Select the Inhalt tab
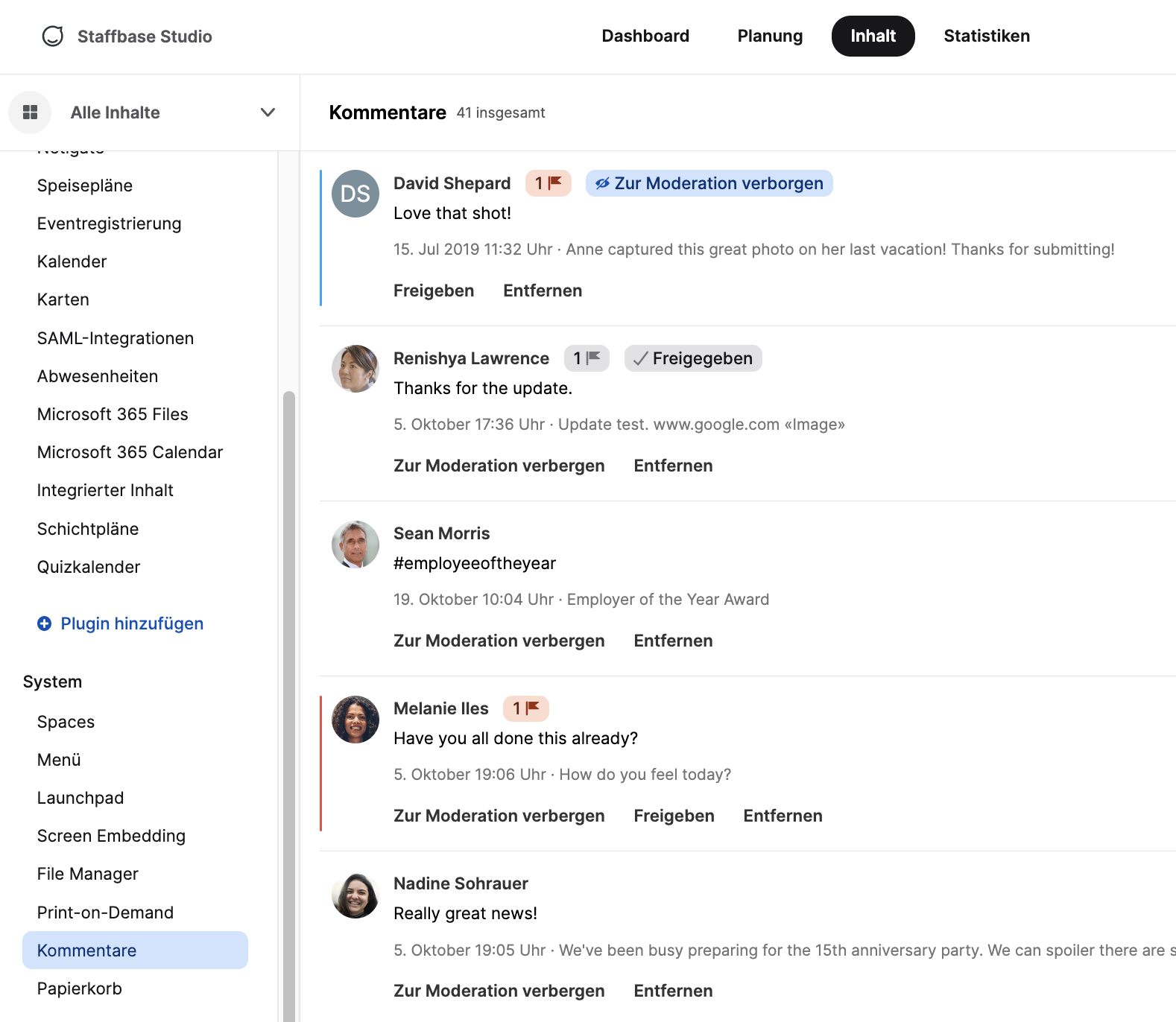1176x1022 pixels. pos(873,36)
